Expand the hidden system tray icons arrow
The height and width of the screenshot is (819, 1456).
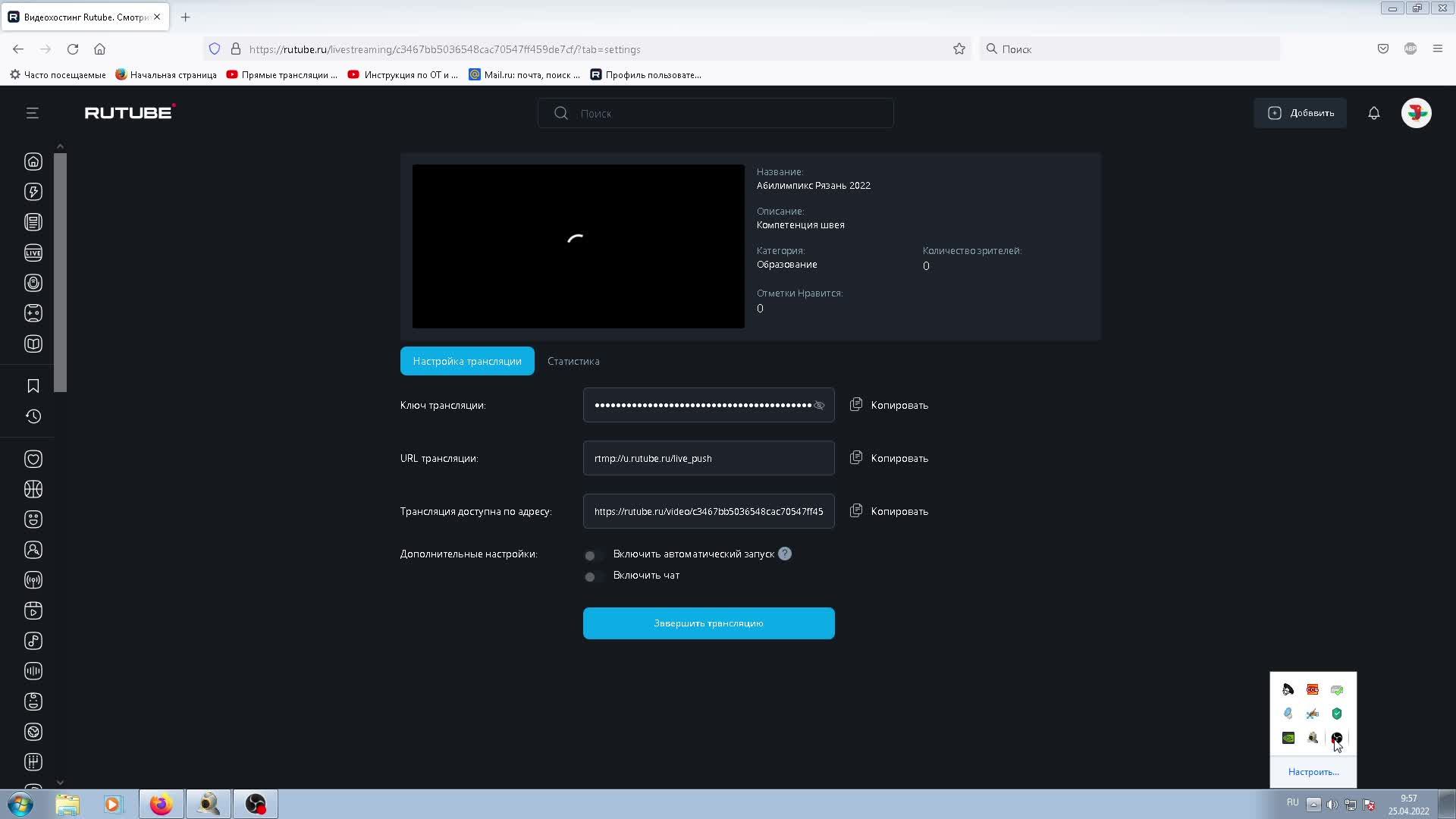tap(1313, 805)
